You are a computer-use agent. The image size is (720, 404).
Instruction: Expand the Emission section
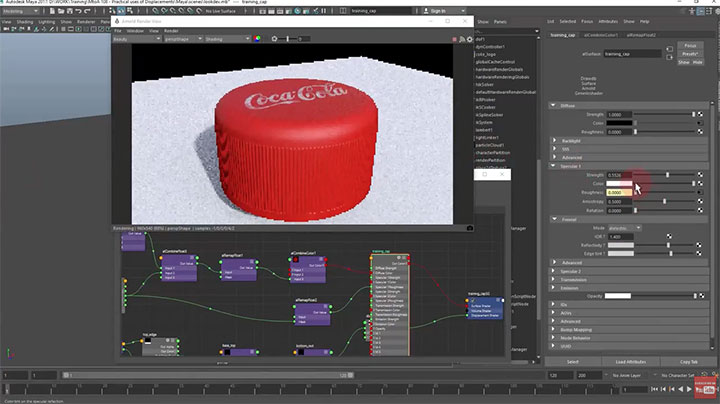(x=553, y=288)
